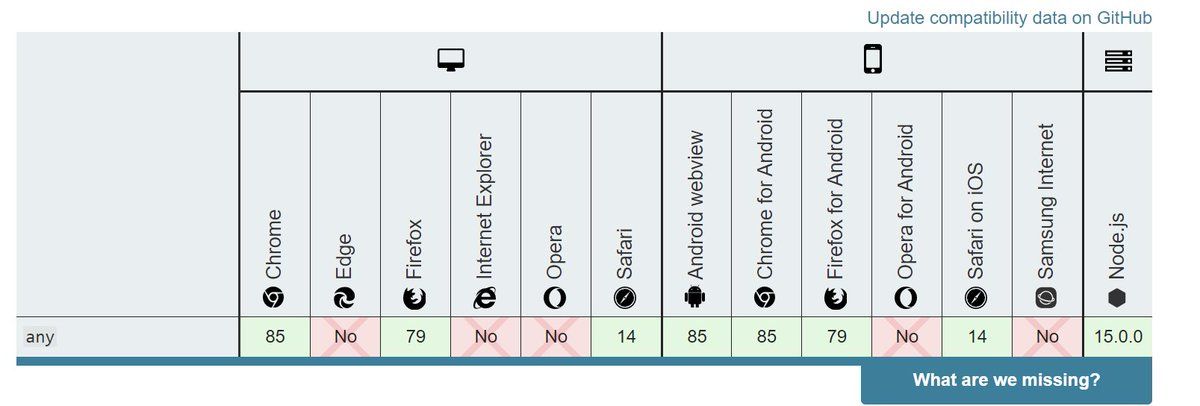Click the desktop monitor platform icon

(451, 61)
